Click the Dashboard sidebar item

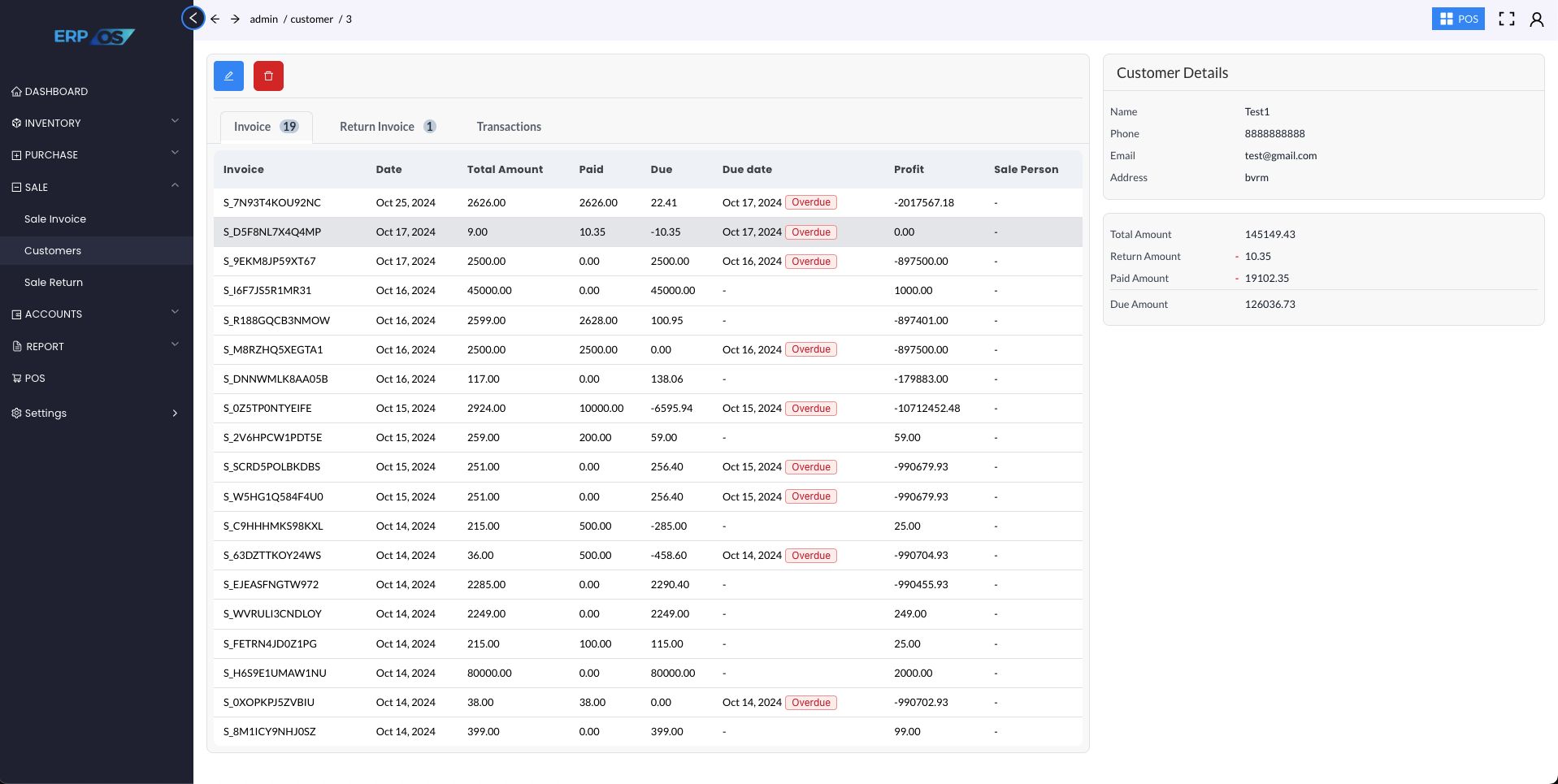56,91
